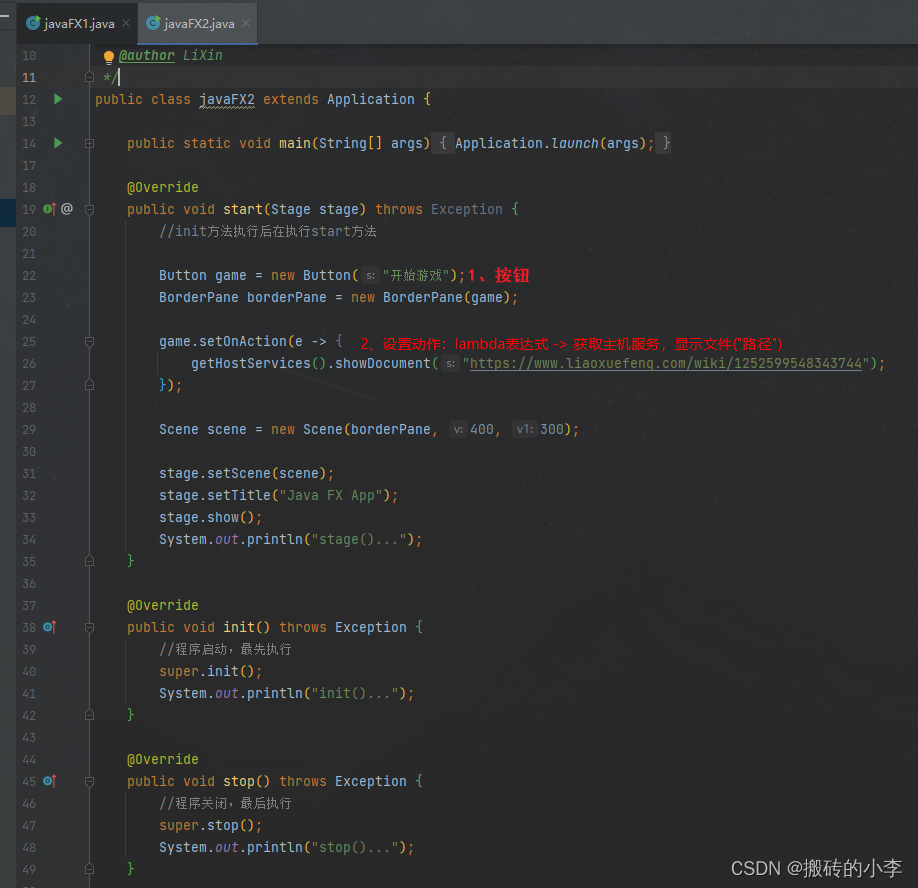Image resolution: width=918 pixels, height=888 pixels.
Task: Click the @Override annotation above start
Action: 163,187
